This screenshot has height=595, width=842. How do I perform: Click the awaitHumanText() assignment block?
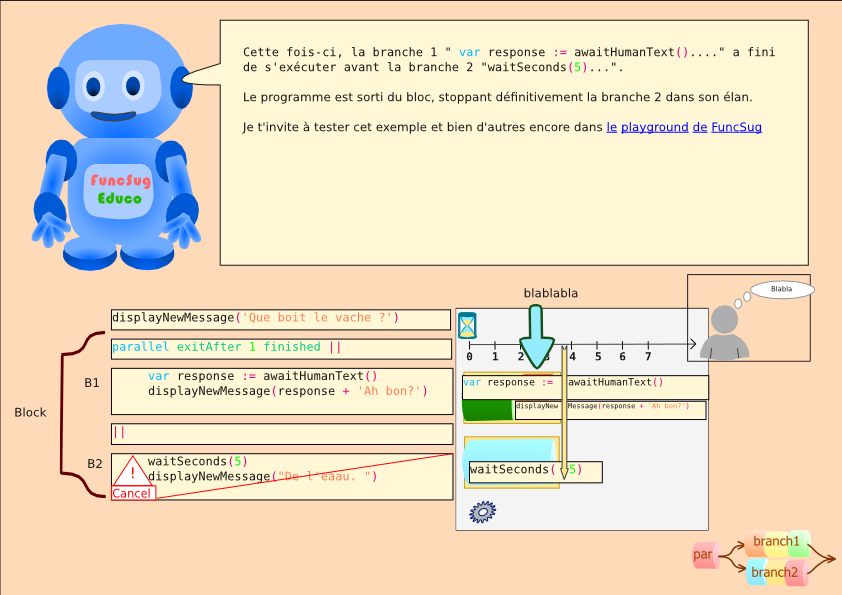(x=585, y=382)
